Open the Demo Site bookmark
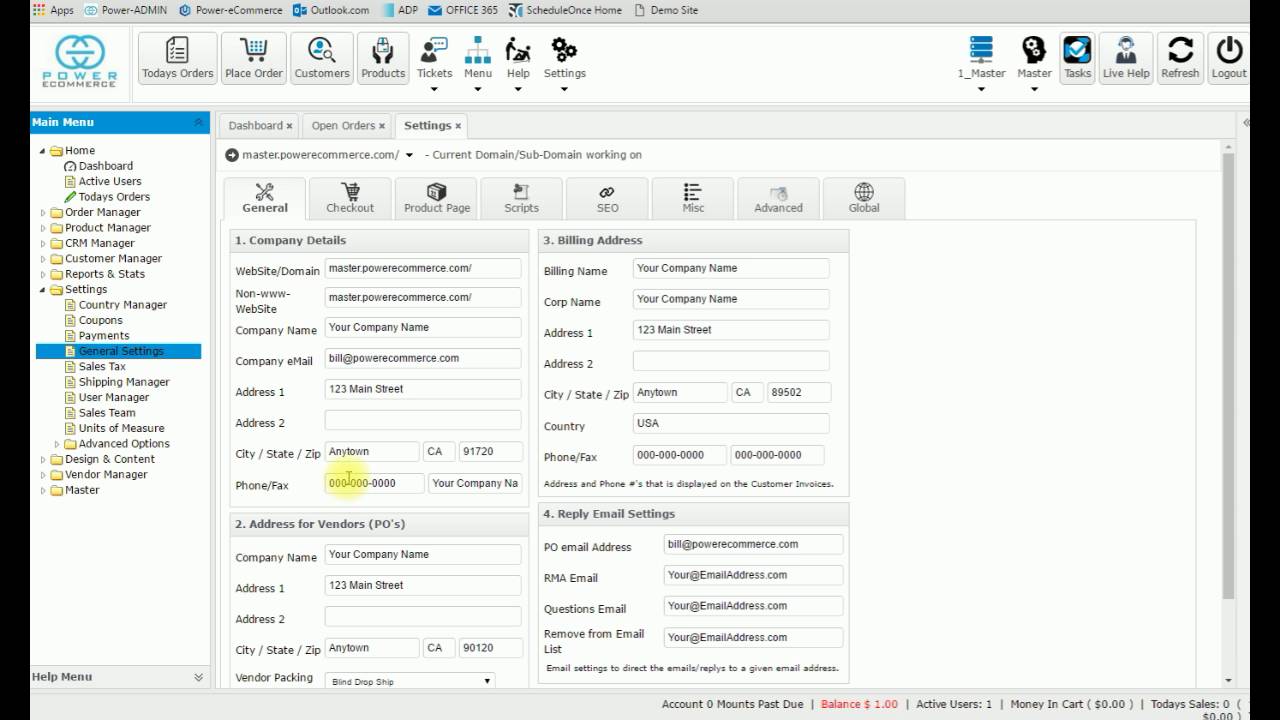This screenshot has width=1280, height=720. tap(667, 10)
